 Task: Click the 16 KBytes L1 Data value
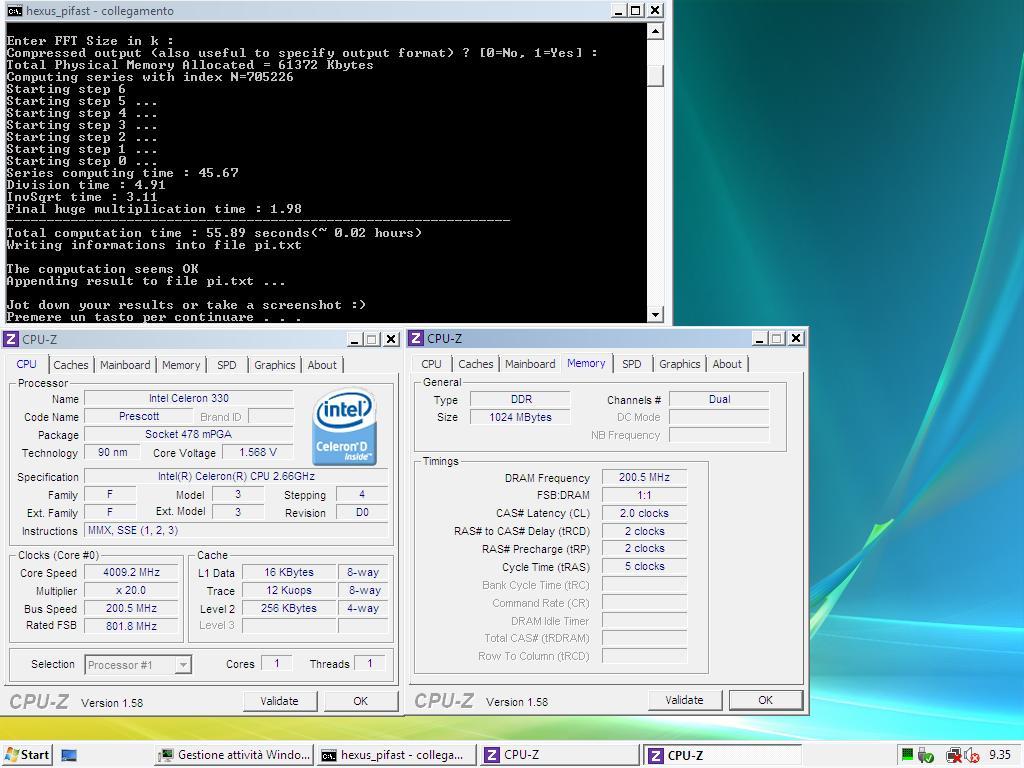[289, 572]
